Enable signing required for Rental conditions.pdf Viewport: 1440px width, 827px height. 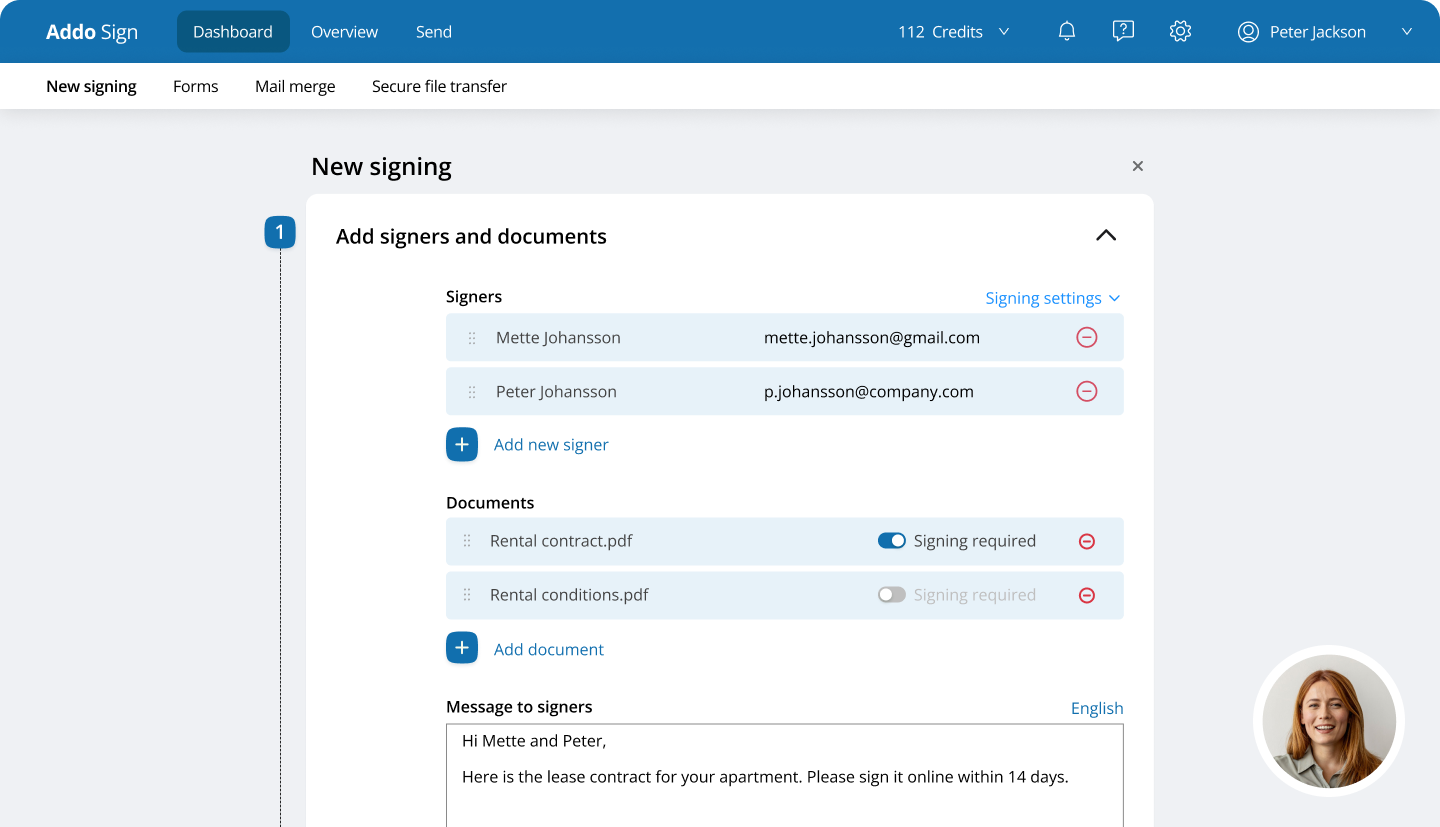click(x=892, y=595)
